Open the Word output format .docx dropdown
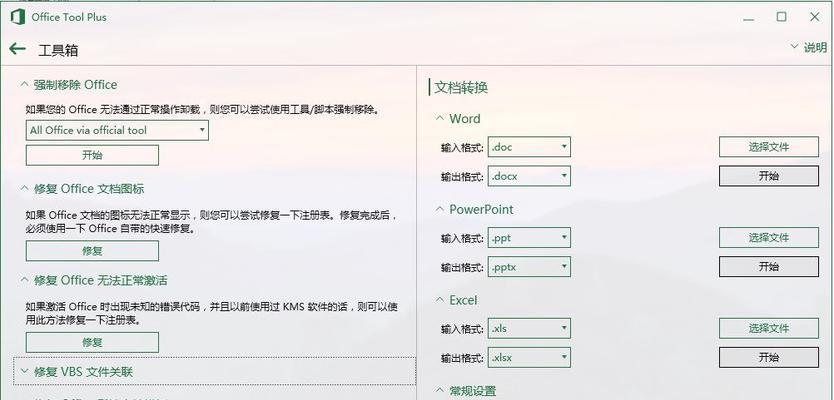The height and width of the screenshot is (400, 834). [x=529, y=176]
